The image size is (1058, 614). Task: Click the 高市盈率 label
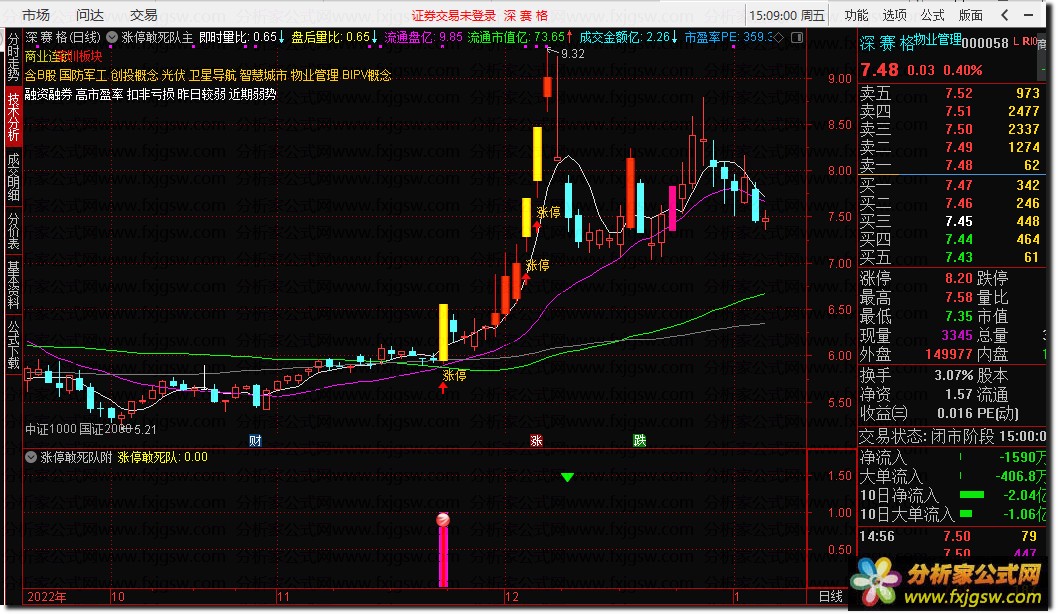[99, 94]
